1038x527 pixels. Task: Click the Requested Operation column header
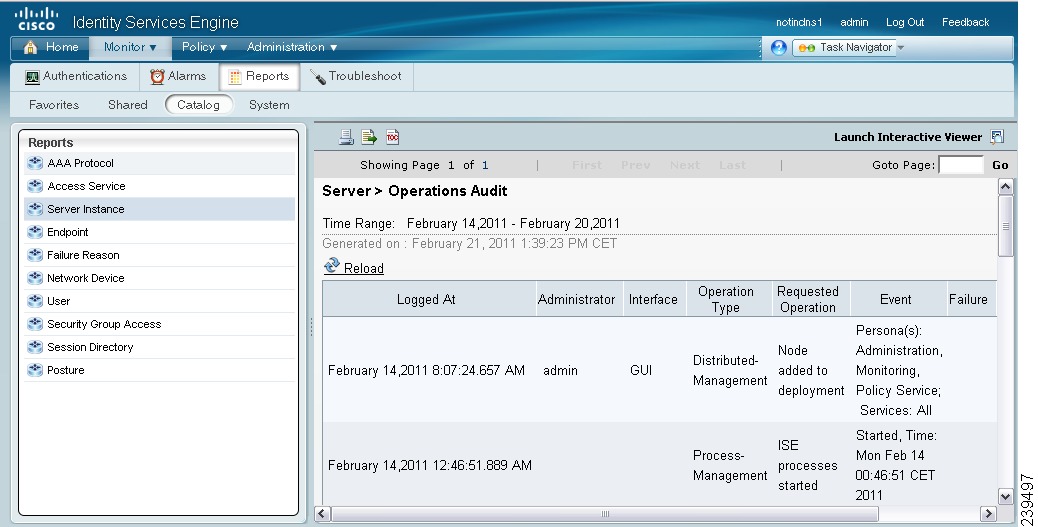pyautogui.click(x=808, y=299)
